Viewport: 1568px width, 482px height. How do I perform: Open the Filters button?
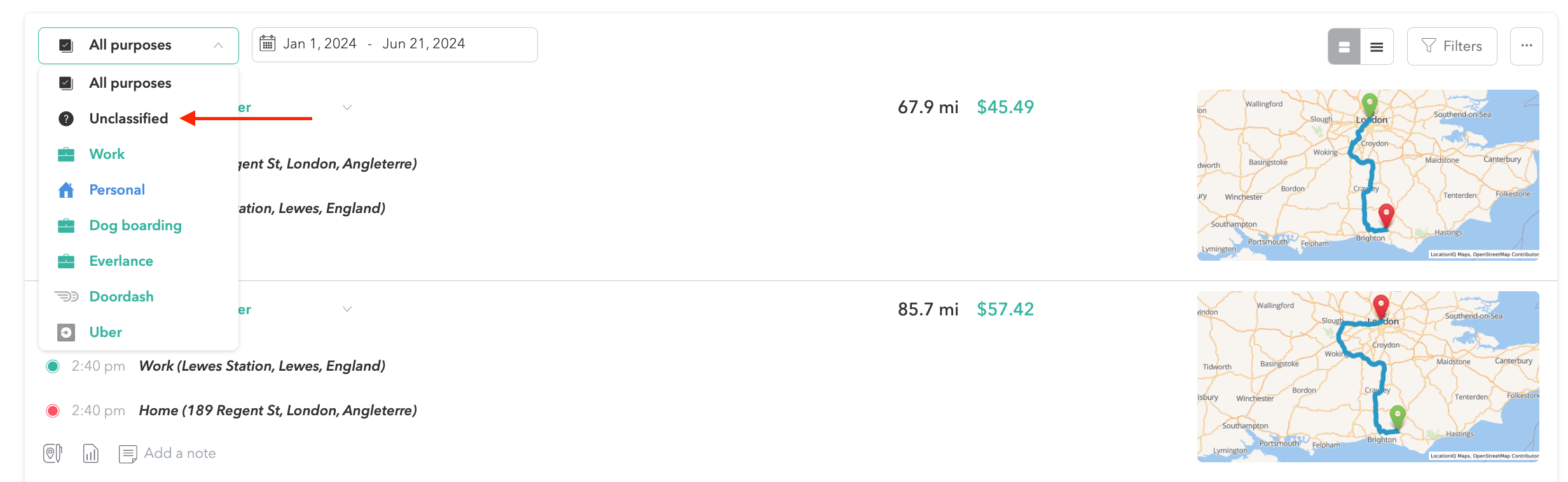pyautogui.click(x=1452, y=46)
